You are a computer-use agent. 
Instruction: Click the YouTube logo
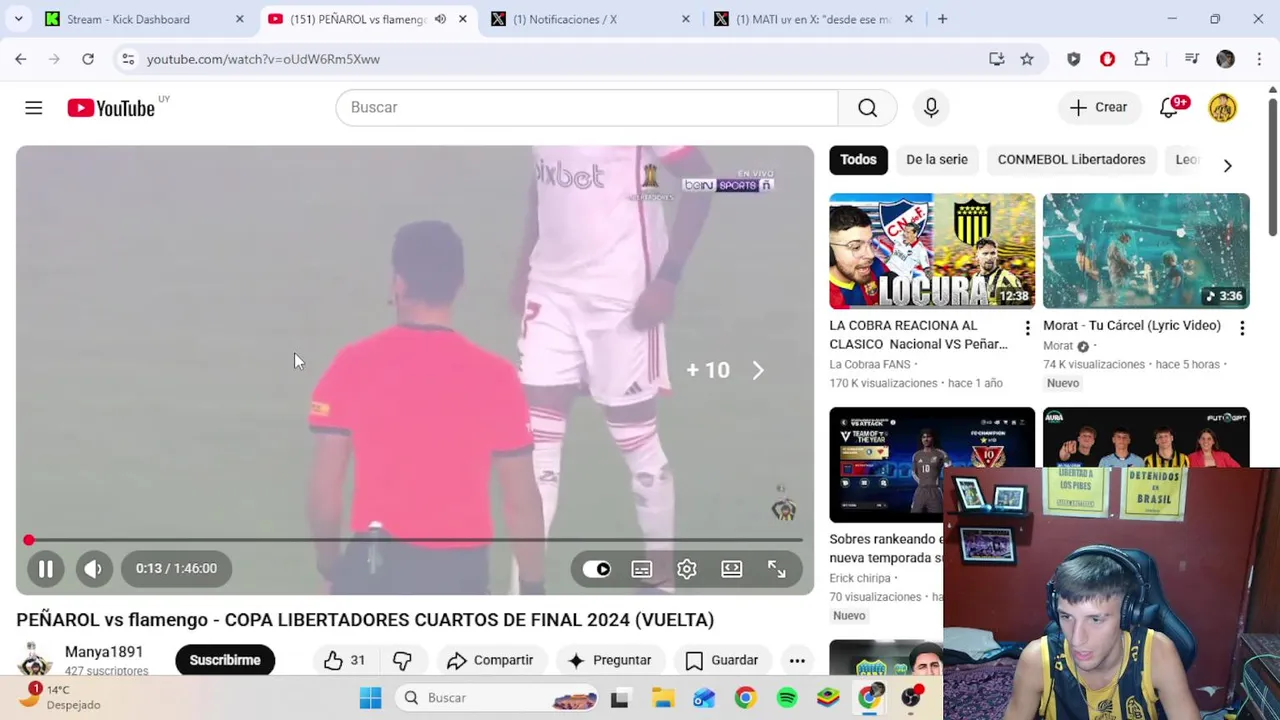111,108
